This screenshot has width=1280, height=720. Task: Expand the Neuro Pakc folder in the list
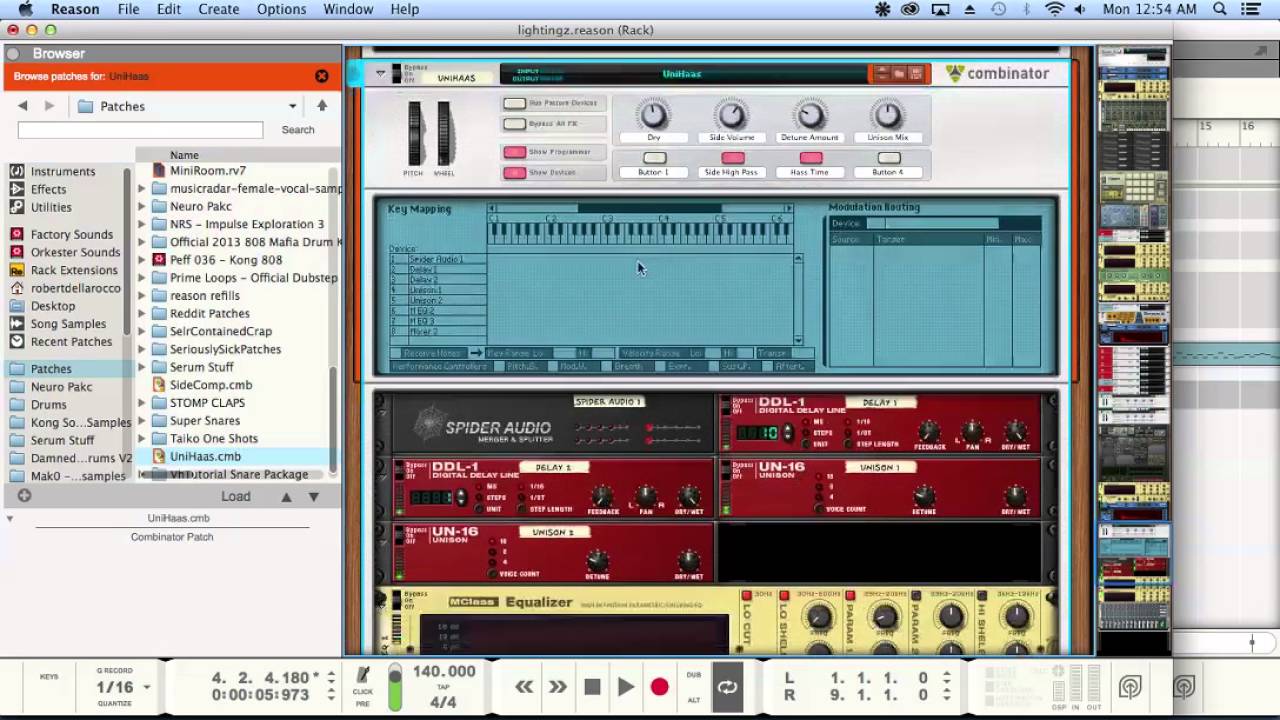pyautogui.click(x=142, y=207)
